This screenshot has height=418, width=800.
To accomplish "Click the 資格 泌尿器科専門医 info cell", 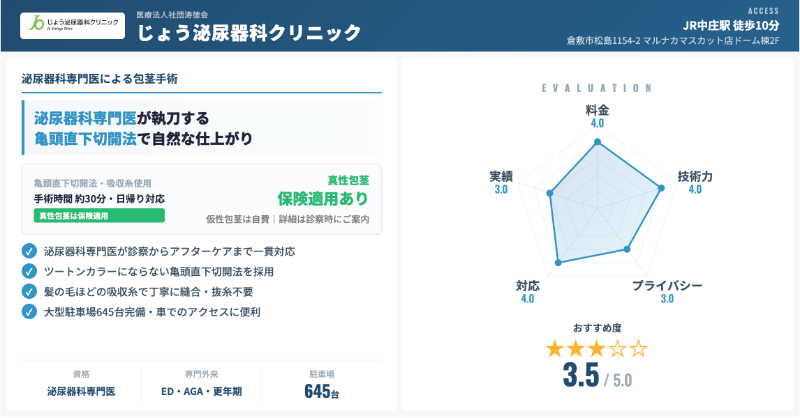I will coord(81,384).
